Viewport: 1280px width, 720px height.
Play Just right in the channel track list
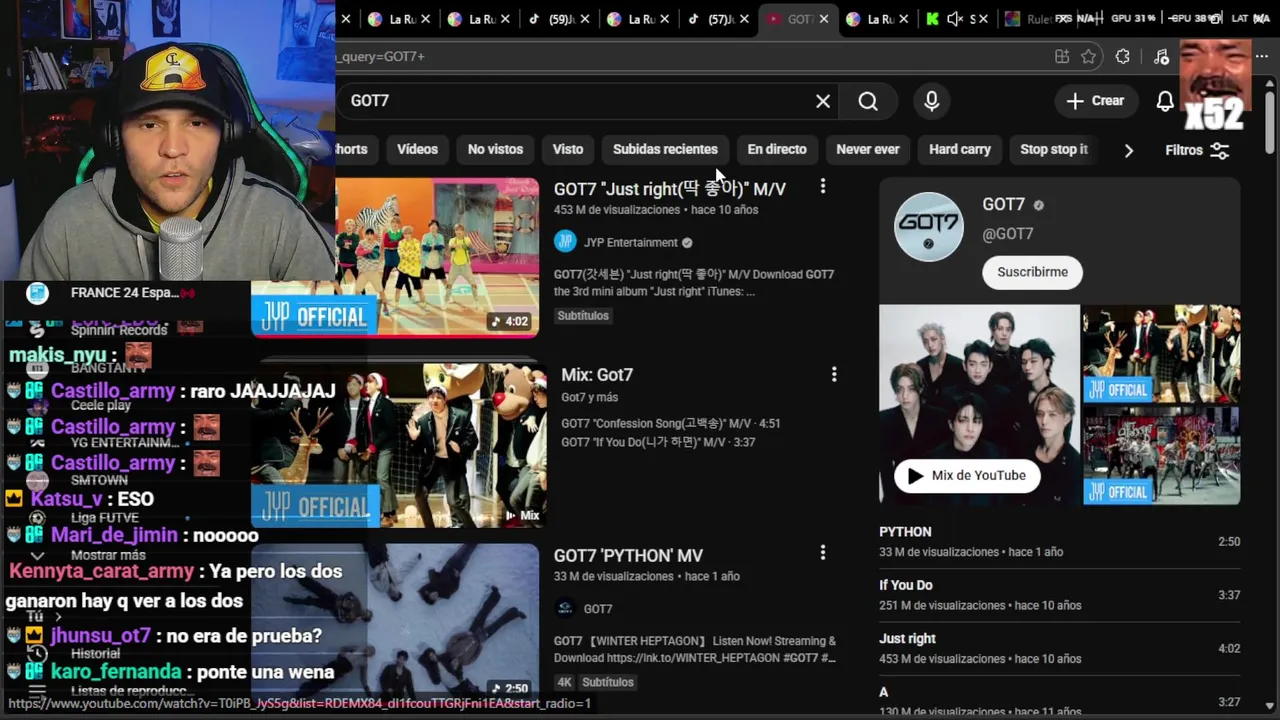[x=1059, y=648]
